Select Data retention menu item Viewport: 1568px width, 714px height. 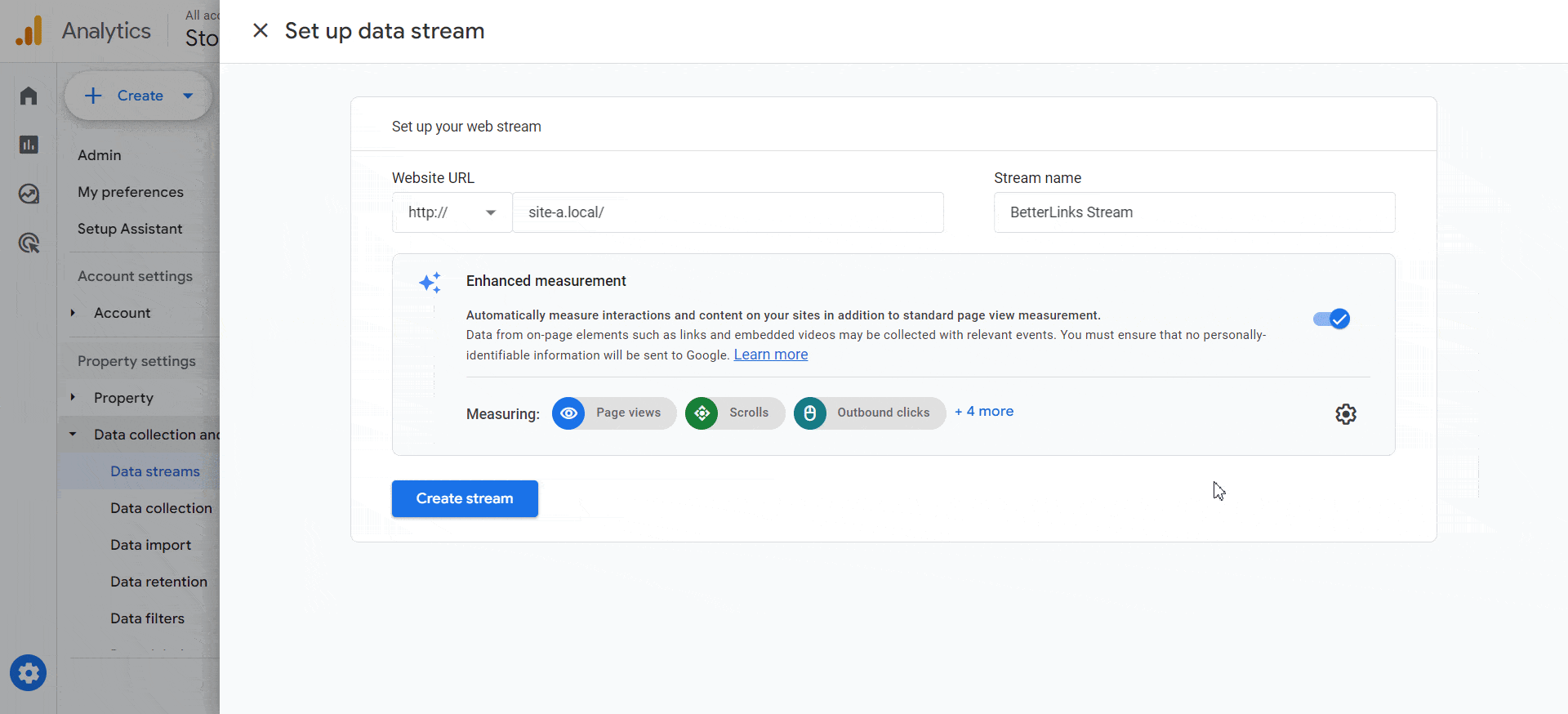159,582
